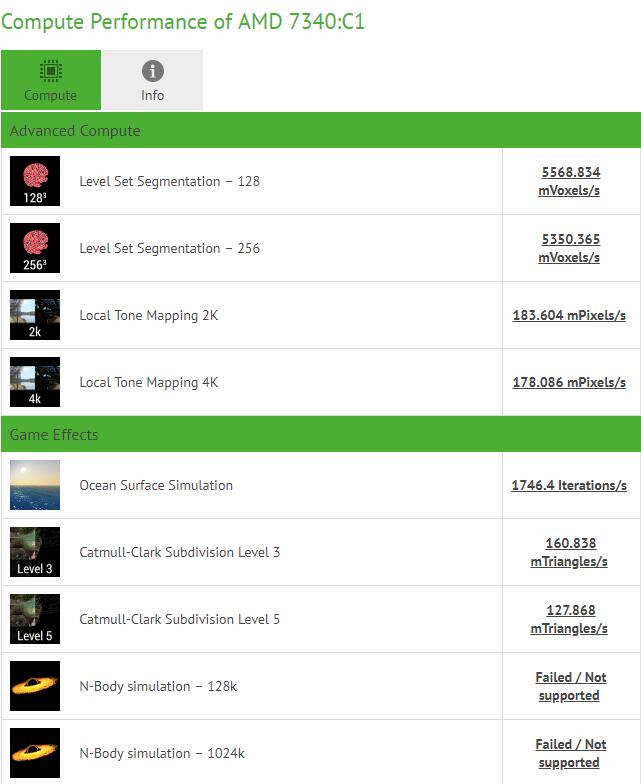The width and height of the screenshot is (641, 784).
Task: Click the Local Tone Mapping 2K thumbnail
Action: pos(35,315)
